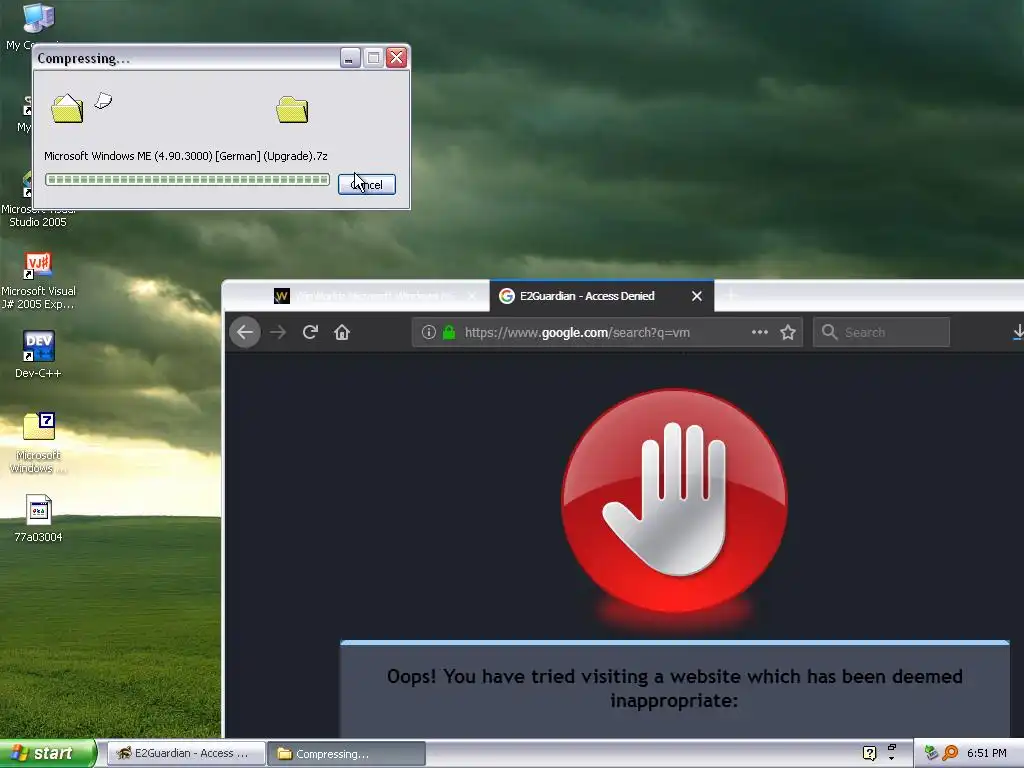Click the orange magnifier tray icon
1024x768 pixels.
point(950,753)
